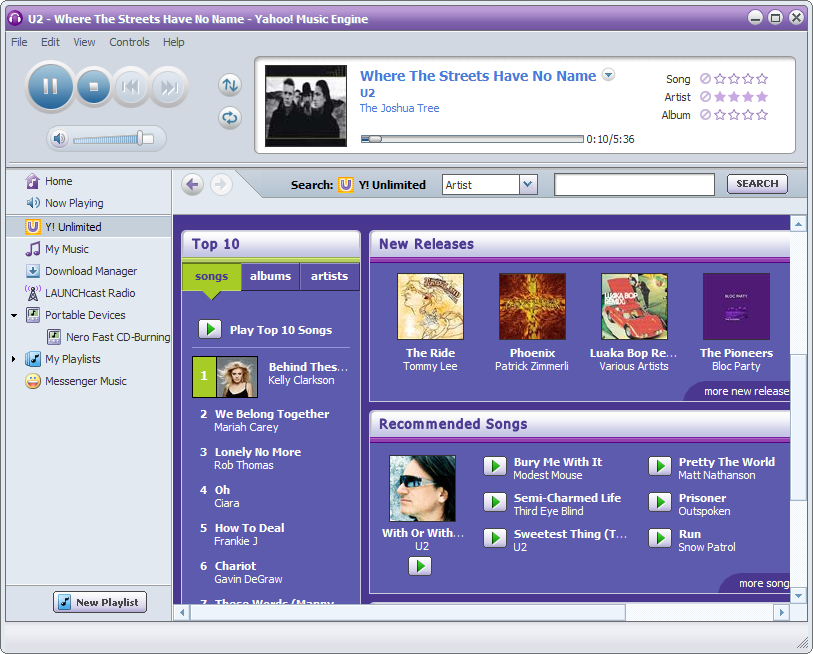
Task: Open Lonely No More song
Action: [258, 452]
